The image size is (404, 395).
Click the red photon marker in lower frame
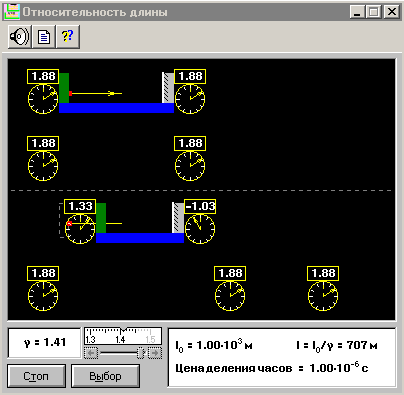(69, 223)
